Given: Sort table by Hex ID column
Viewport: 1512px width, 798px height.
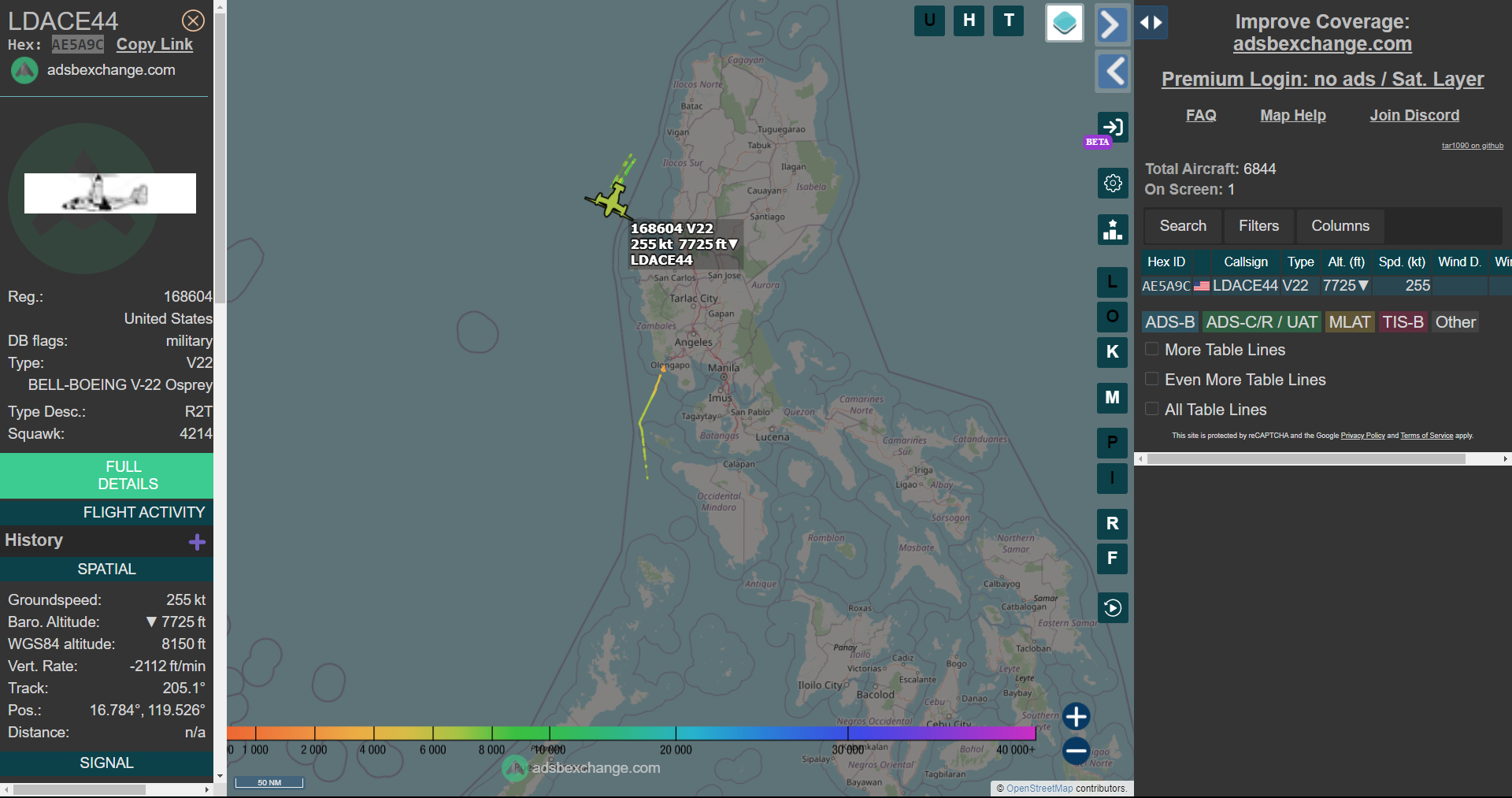Looking at the screenshot, I should (1165, 262).
